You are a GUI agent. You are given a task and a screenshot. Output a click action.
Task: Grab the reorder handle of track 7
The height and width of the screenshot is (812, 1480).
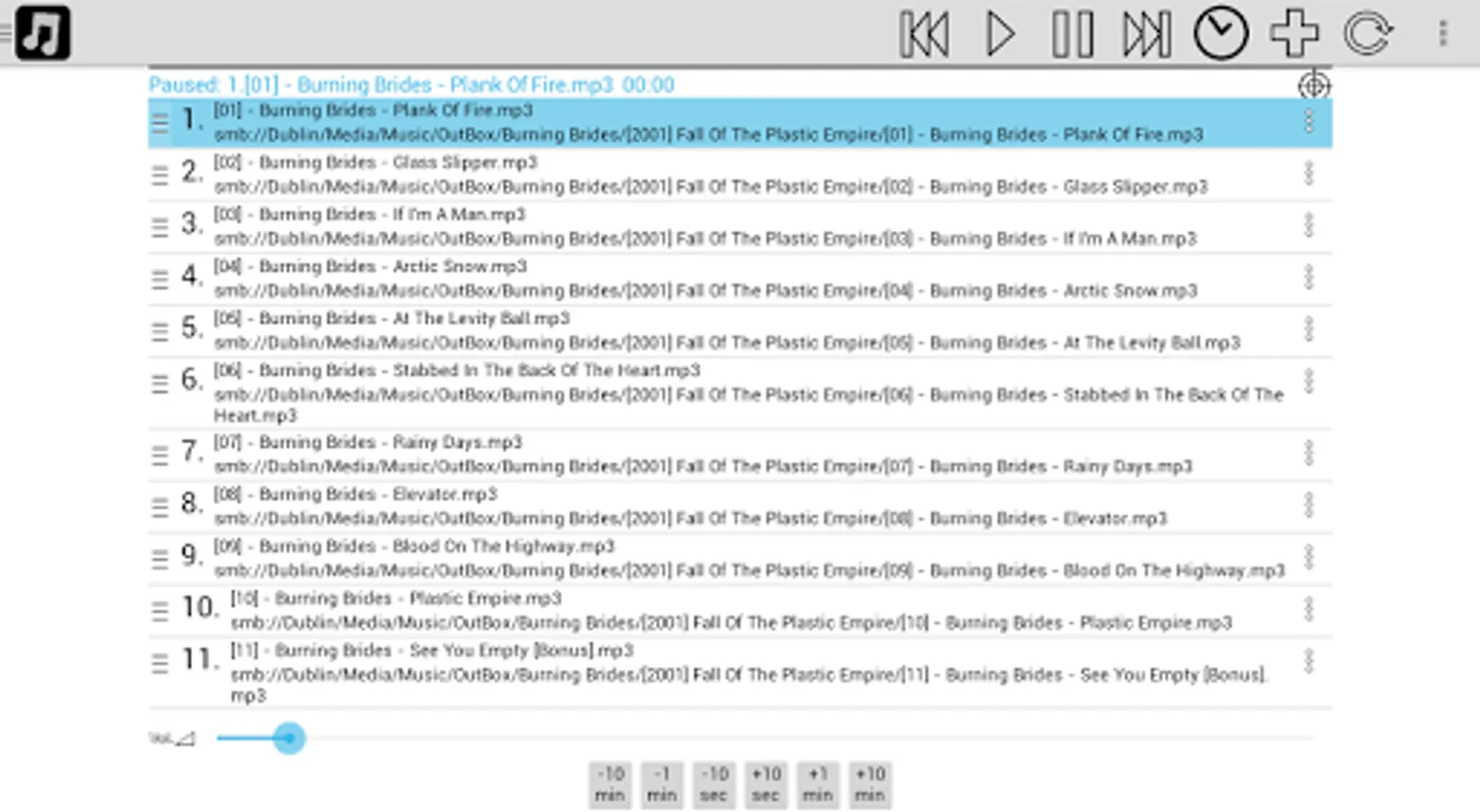click(x=160, y=455)
